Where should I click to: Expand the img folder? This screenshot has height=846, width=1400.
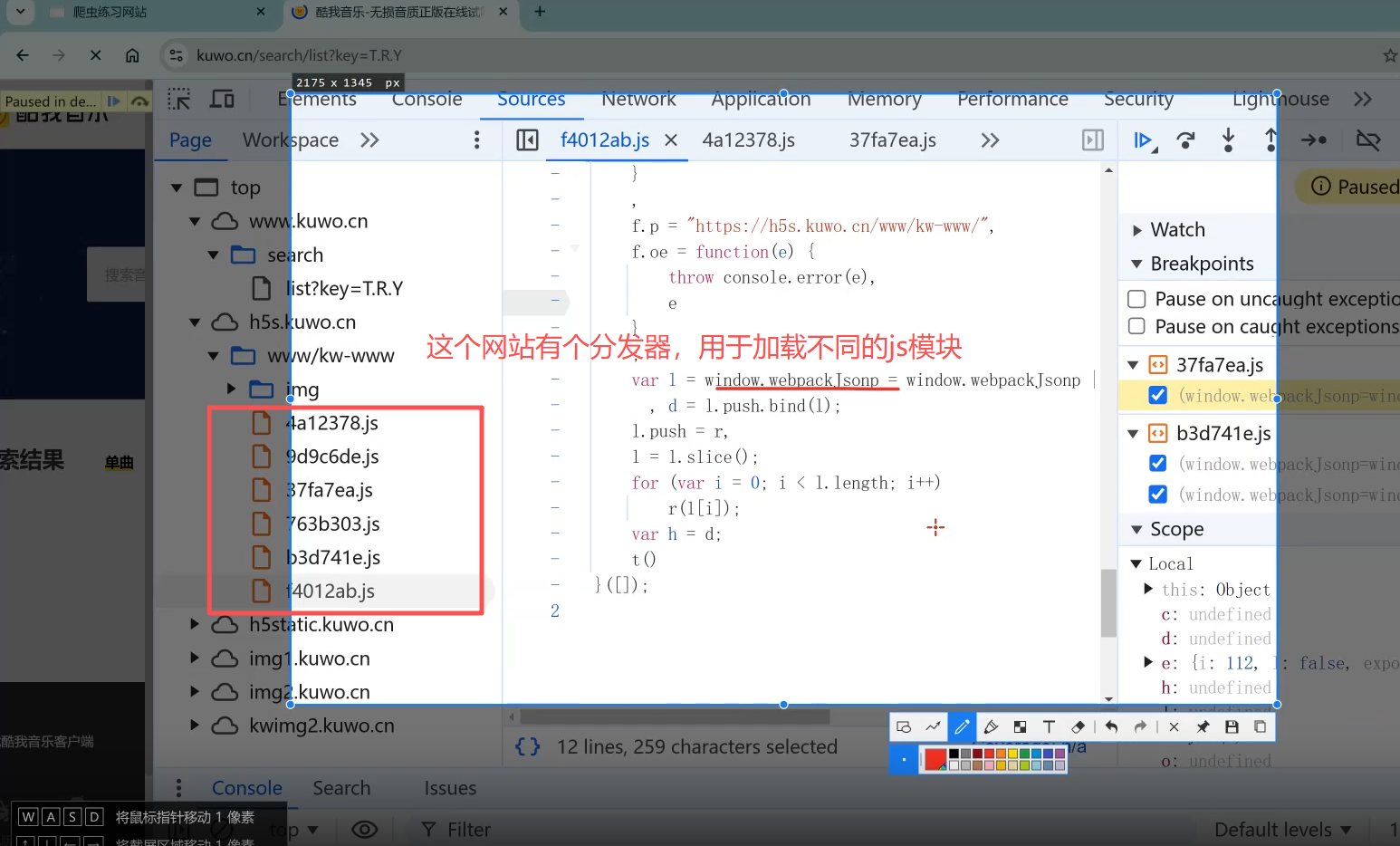pos(231,389)
